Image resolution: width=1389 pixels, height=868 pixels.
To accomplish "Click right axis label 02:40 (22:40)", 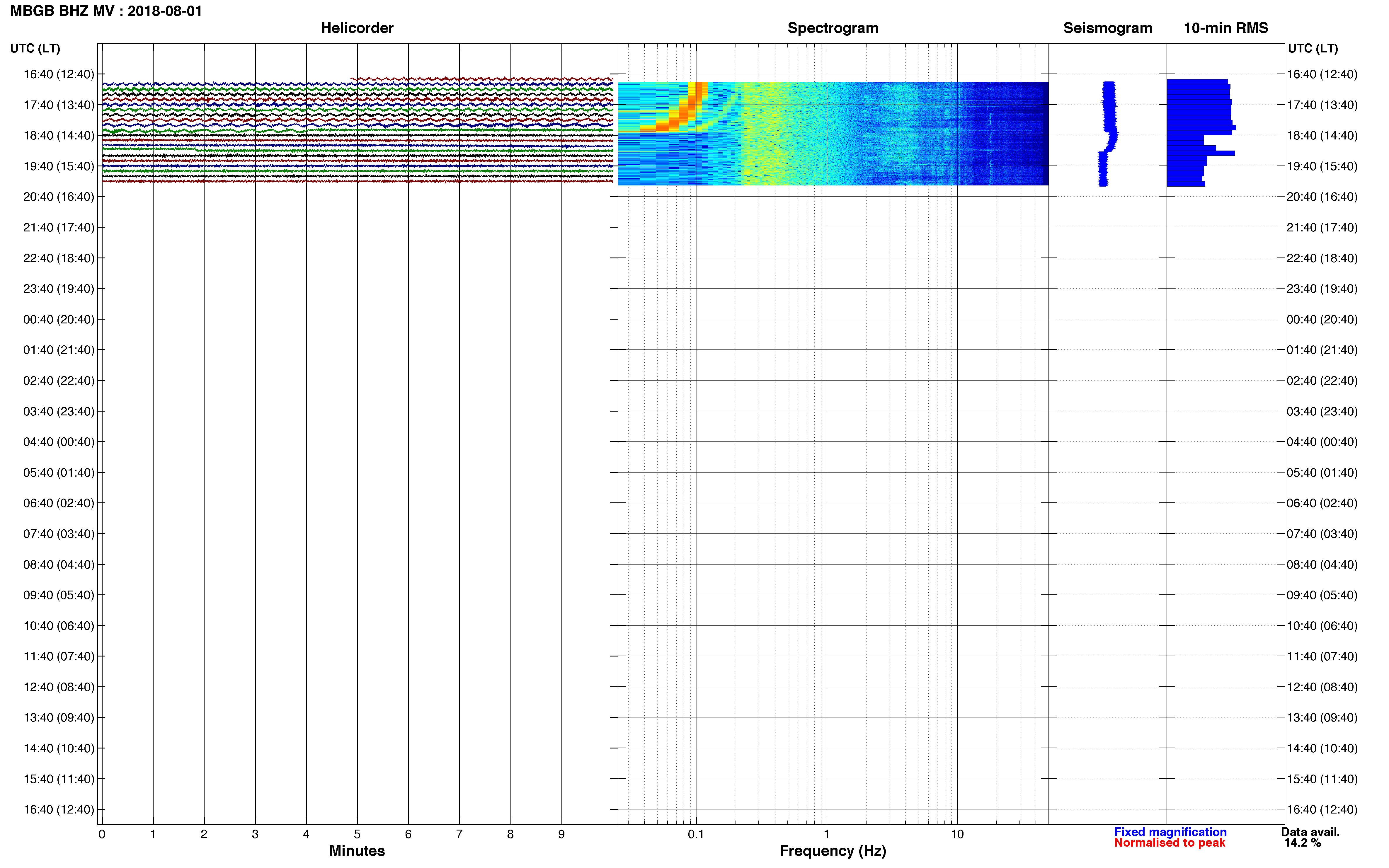I will [x=1322, y=381].
